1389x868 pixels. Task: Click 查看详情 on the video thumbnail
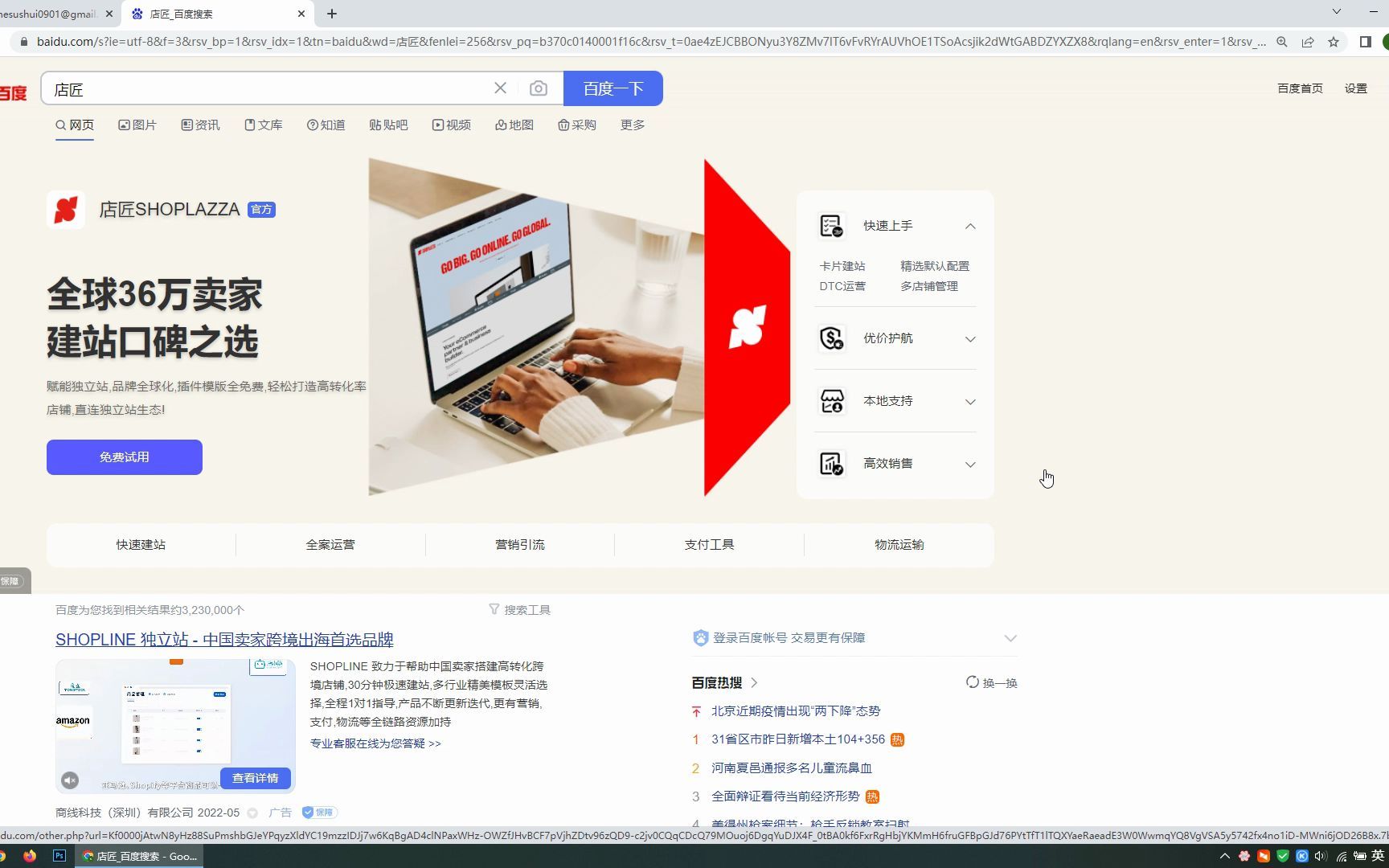[x=255, y=778]
